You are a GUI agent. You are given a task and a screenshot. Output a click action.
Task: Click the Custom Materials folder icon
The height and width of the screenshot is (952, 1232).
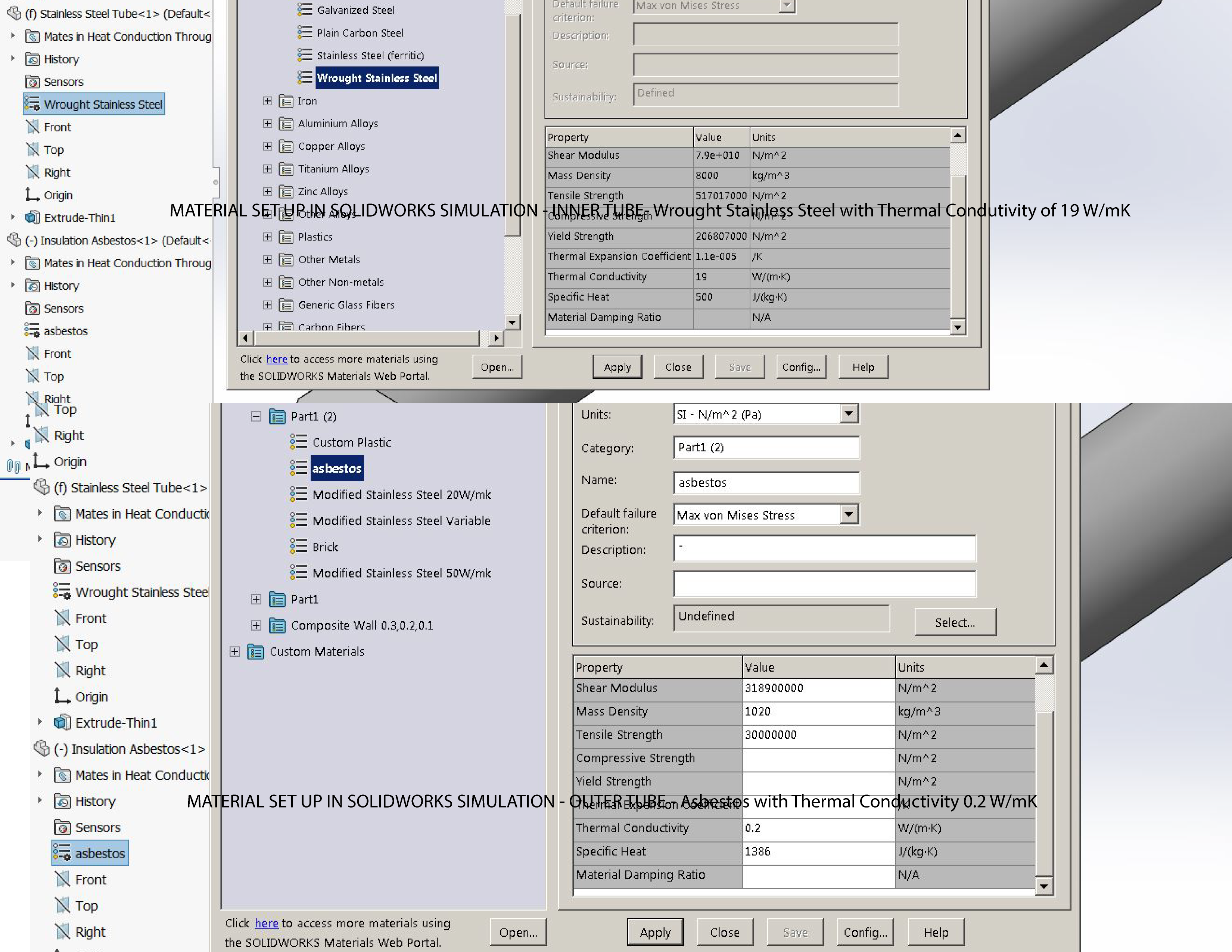click(x=255, y=651)
